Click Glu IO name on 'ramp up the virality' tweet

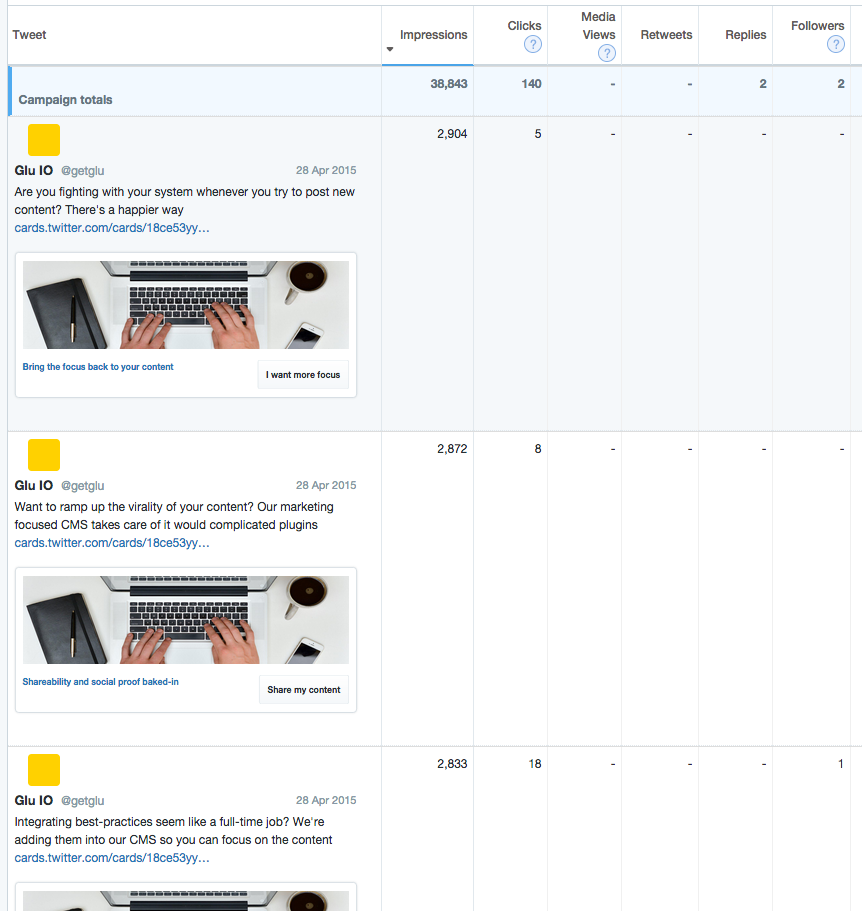pyautogui.click(x=34, y=485)
